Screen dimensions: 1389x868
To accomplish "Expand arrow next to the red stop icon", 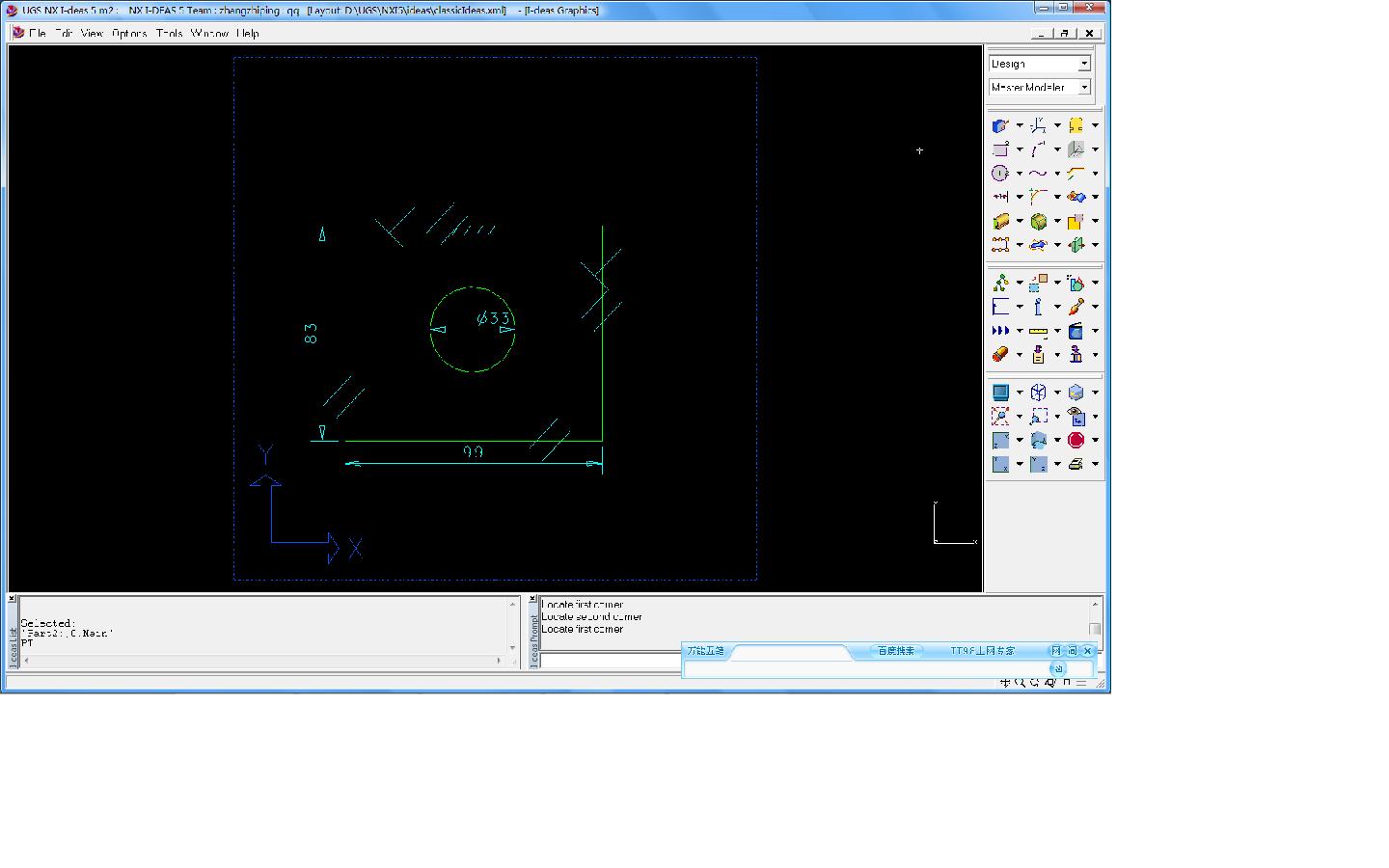I will [1095, 440].
